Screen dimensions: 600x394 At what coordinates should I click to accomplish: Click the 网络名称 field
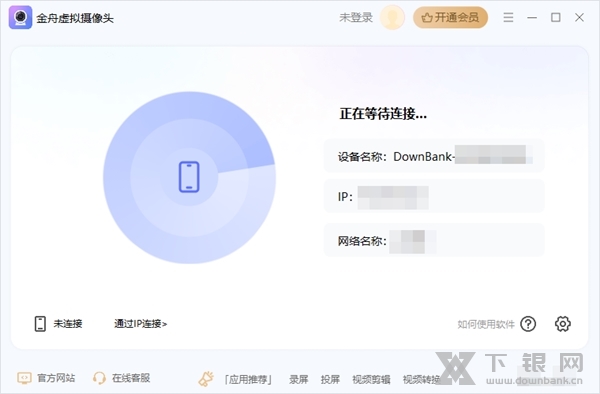[x=434, y=241]
